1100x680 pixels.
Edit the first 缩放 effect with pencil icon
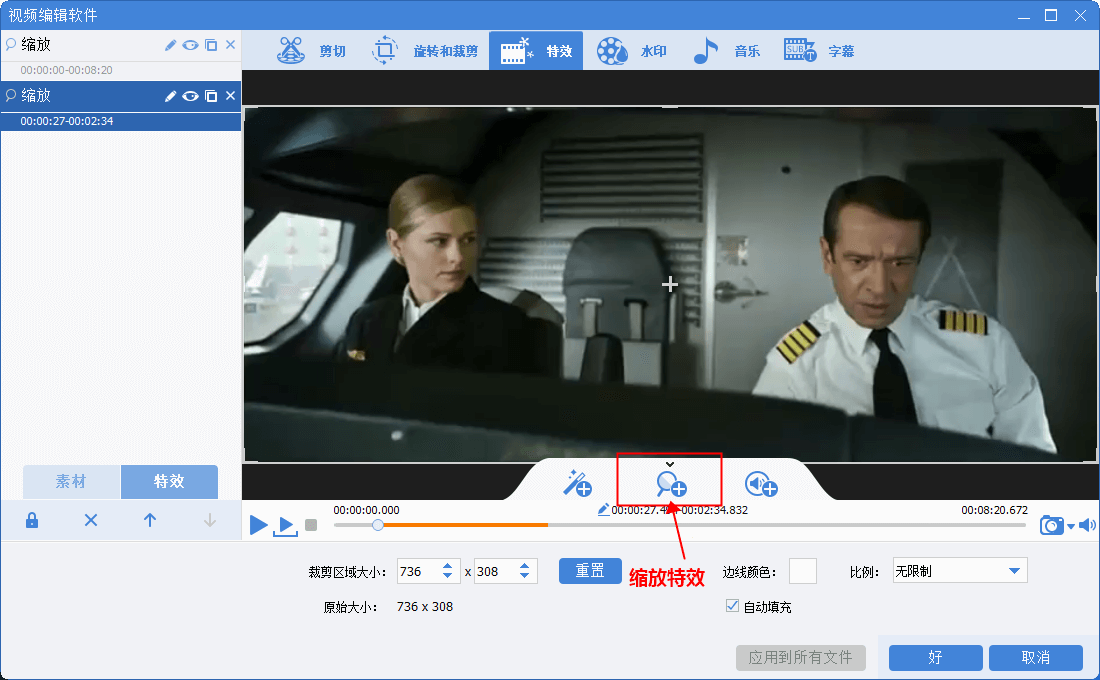(170, 45)
